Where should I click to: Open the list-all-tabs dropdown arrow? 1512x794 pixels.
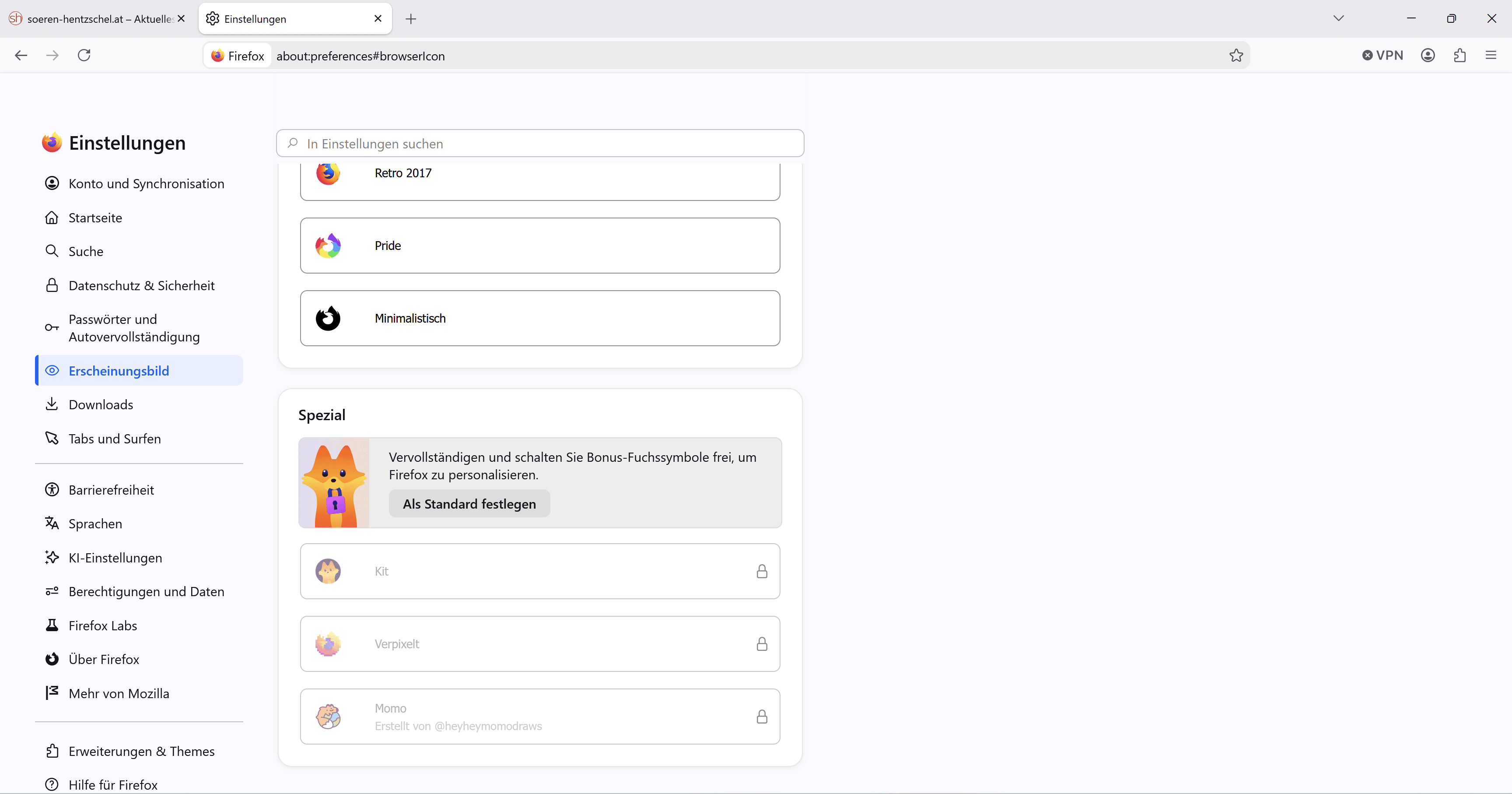pyautogui.click(x=1338, y=18)
